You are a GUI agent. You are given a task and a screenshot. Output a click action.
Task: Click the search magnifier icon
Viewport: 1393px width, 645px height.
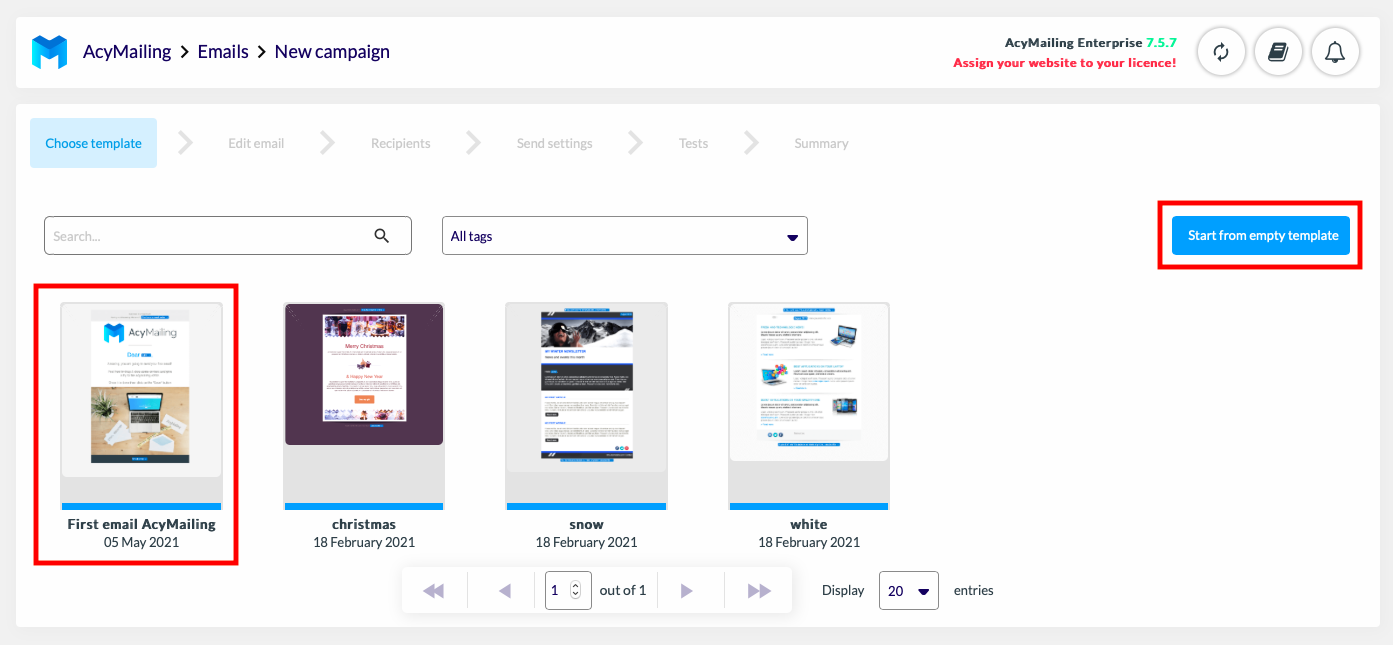click(381, 236)
